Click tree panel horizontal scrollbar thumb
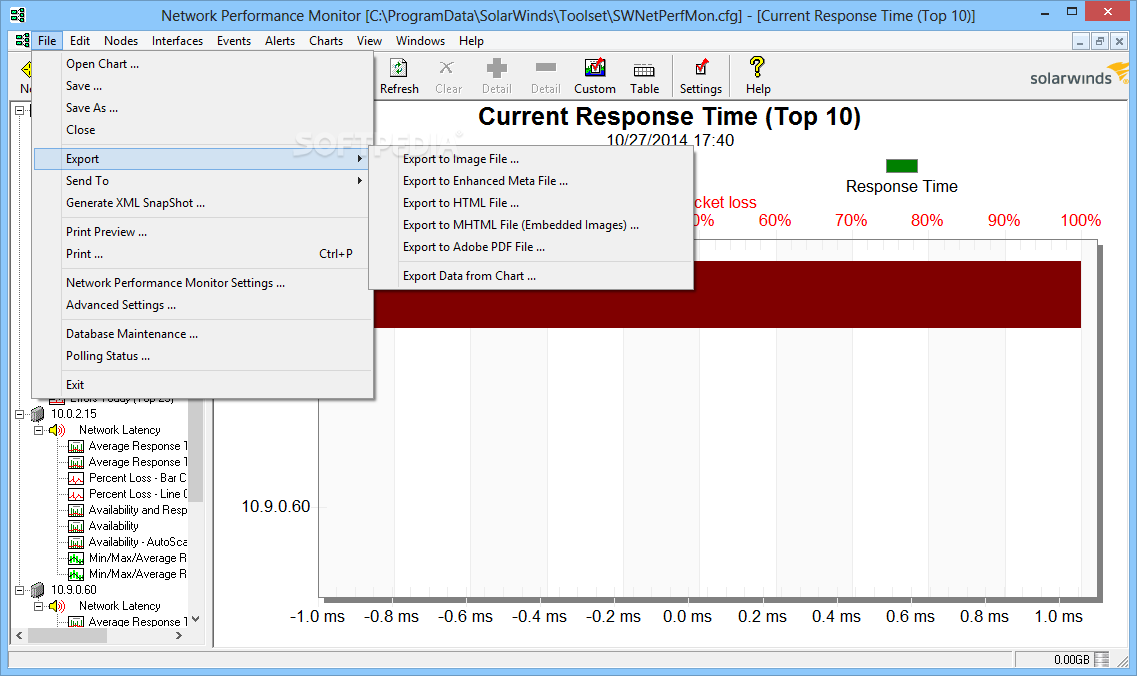Screen dimensions: 1137x676 tap(67, 636)
